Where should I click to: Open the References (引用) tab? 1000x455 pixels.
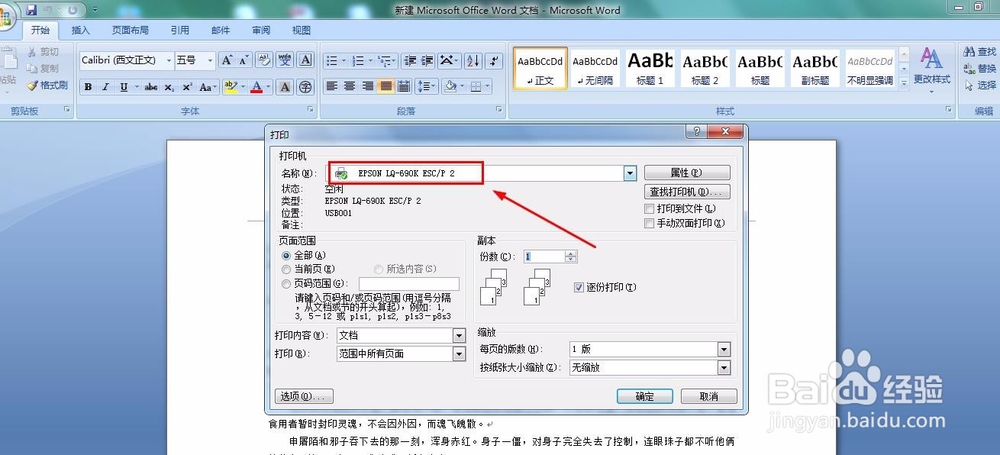(180, 30)
